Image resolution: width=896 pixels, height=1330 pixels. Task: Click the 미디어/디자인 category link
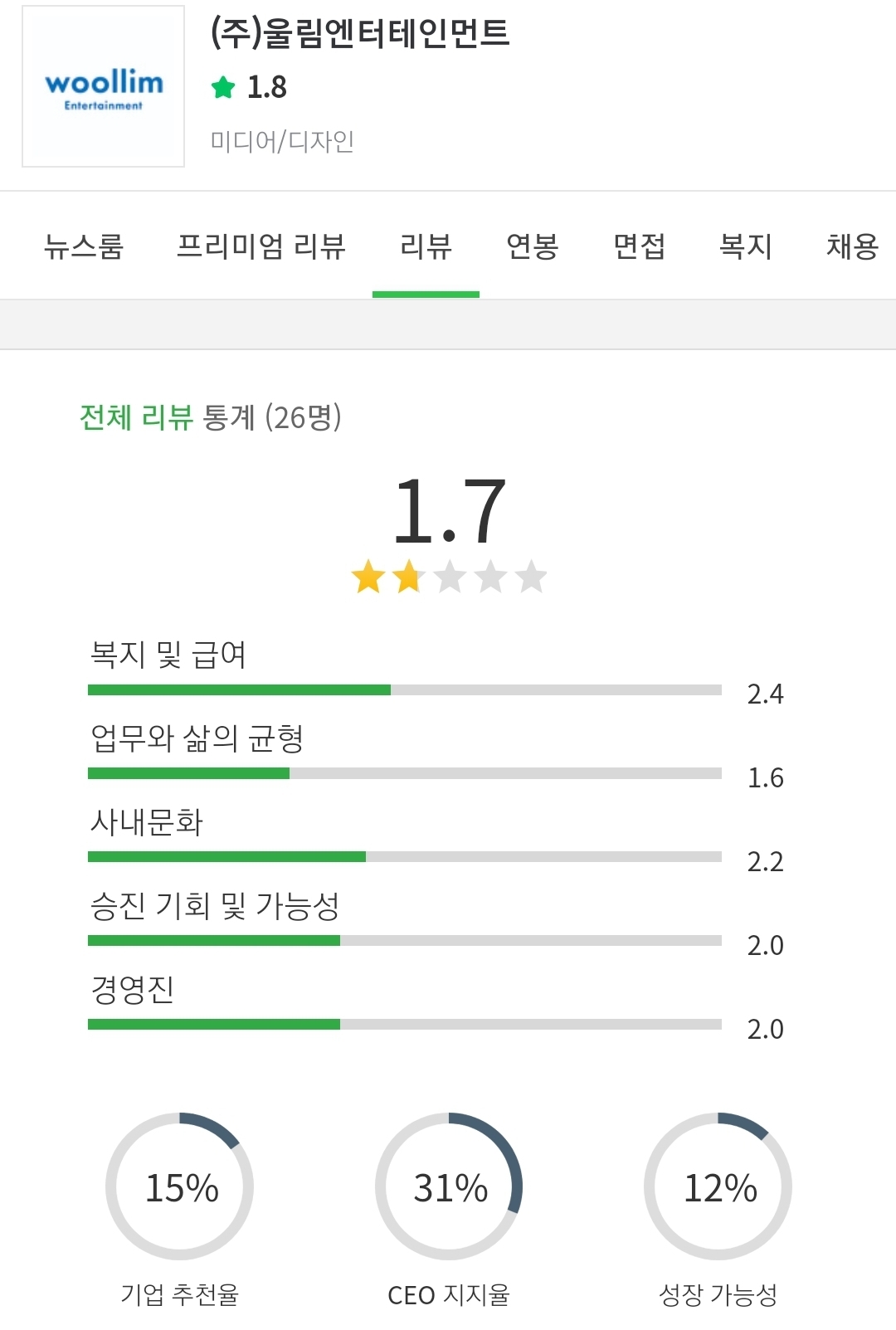point(282,141)
